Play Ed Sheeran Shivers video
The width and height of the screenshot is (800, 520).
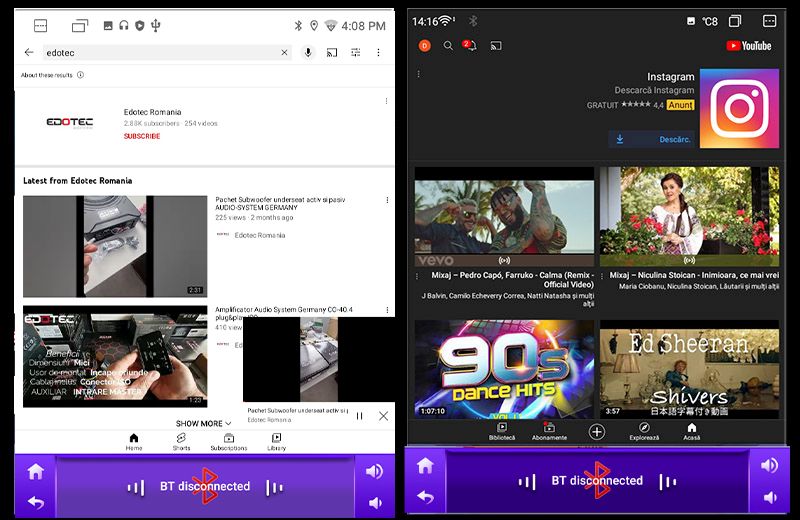pyautogui.click(x=689, y=369)
